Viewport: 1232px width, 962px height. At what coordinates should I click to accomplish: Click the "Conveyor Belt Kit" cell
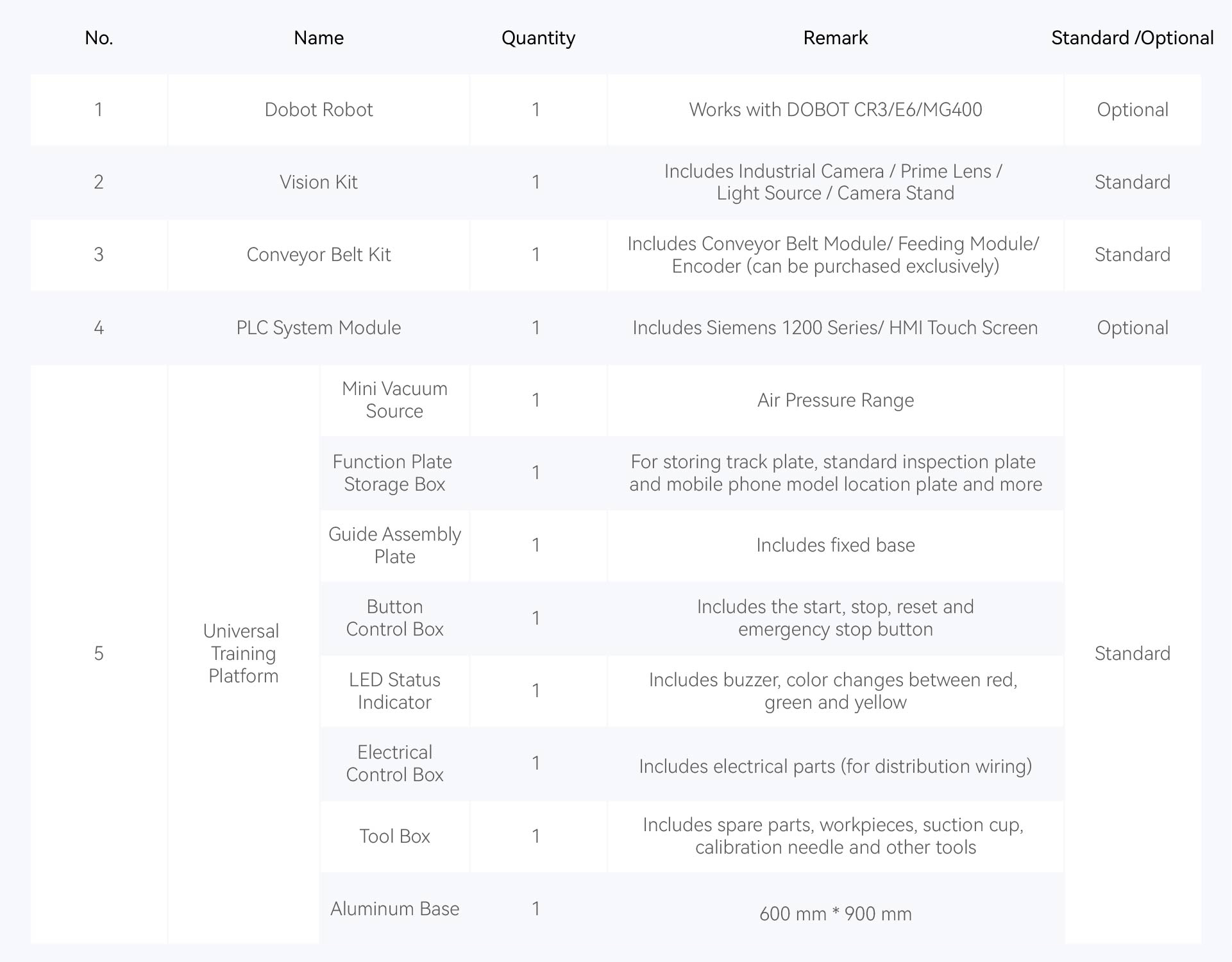coord(319,255)
